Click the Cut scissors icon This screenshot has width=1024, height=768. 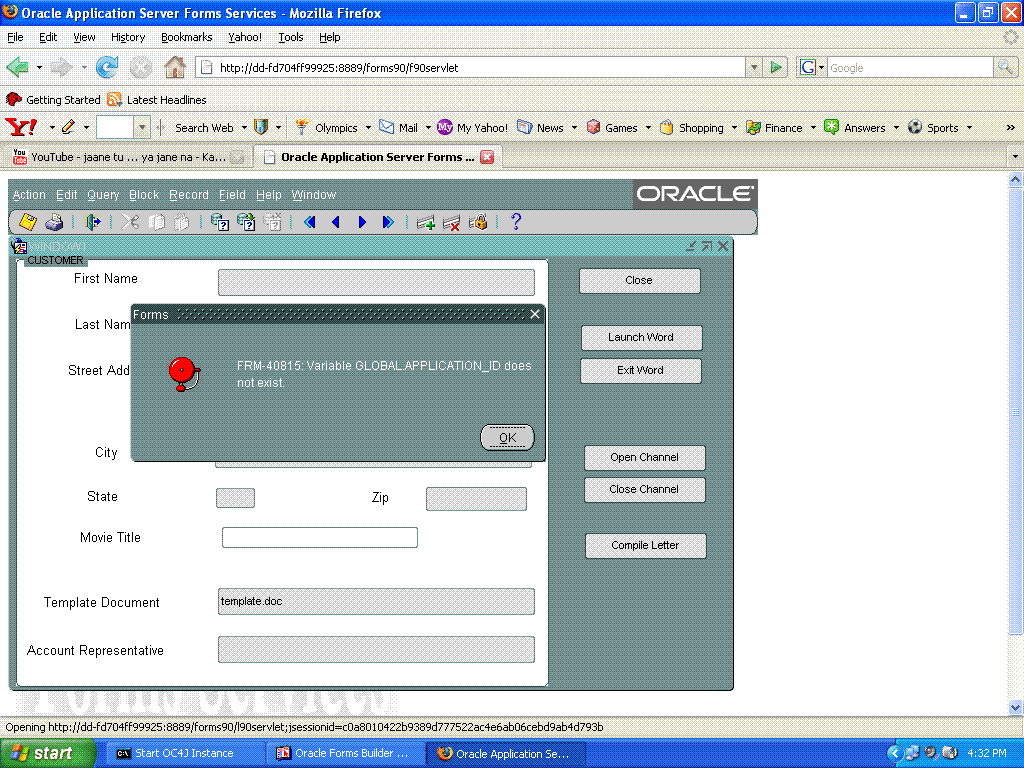130,222
